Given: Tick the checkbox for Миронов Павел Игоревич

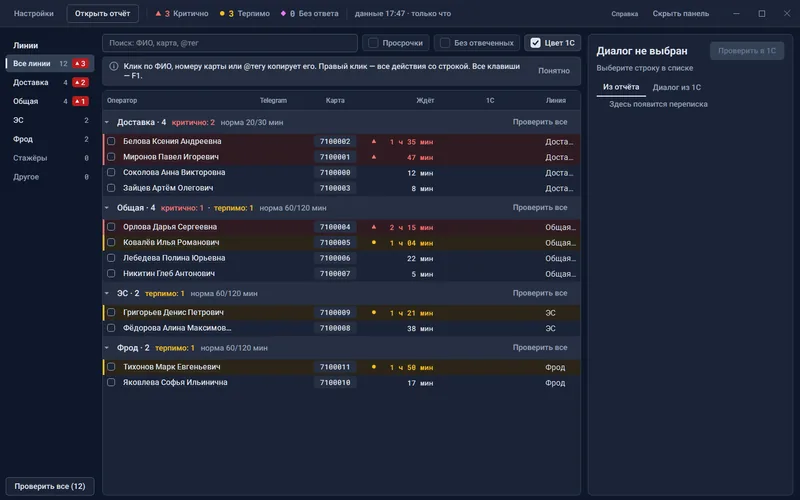Looking at the screenshot, I should click(x=111, y=157).
